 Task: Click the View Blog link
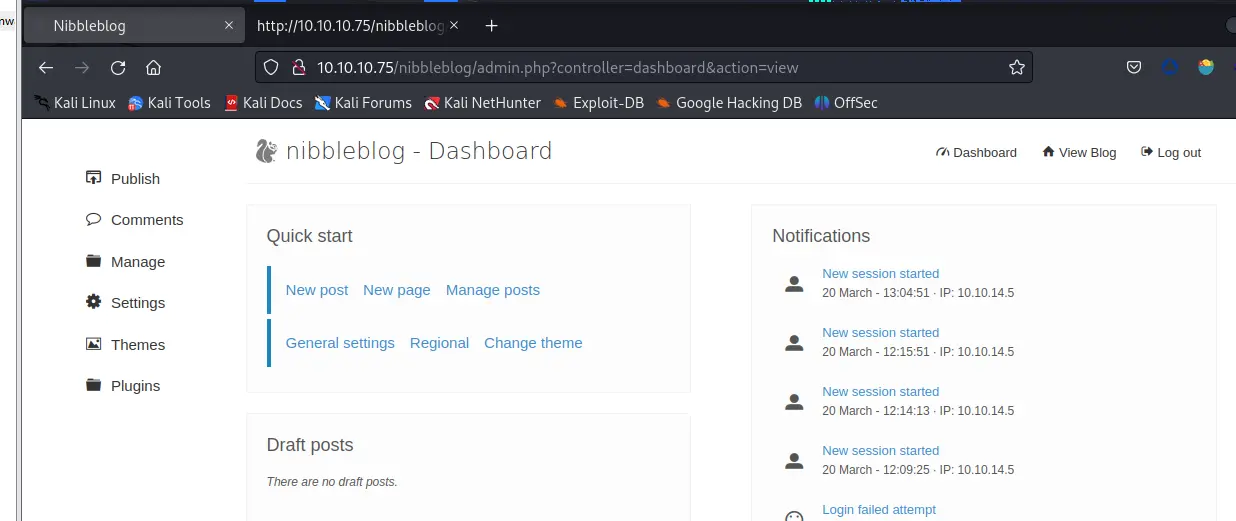1079,153
